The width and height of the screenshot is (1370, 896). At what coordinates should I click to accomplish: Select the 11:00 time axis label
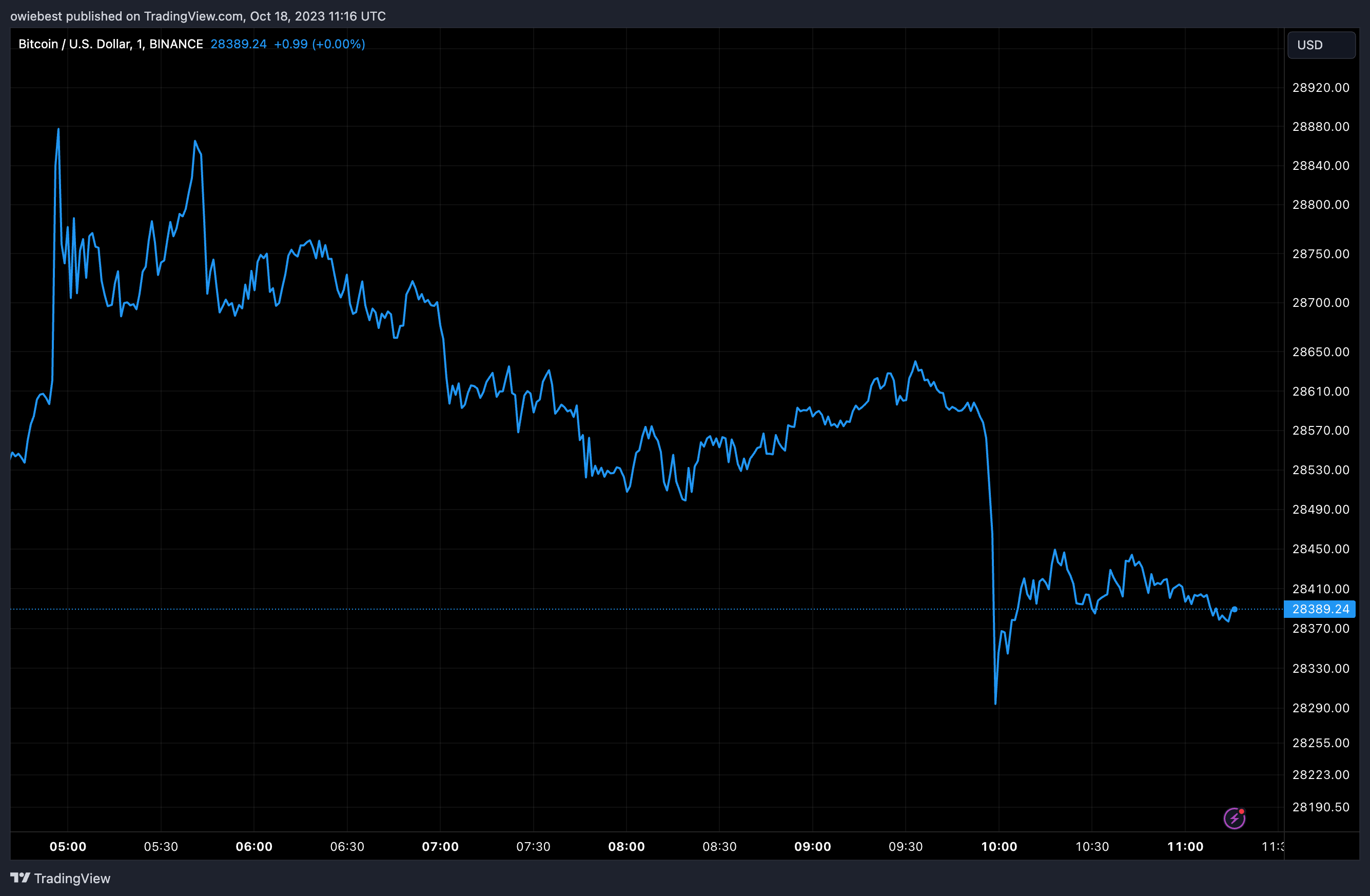point(1185,846)
